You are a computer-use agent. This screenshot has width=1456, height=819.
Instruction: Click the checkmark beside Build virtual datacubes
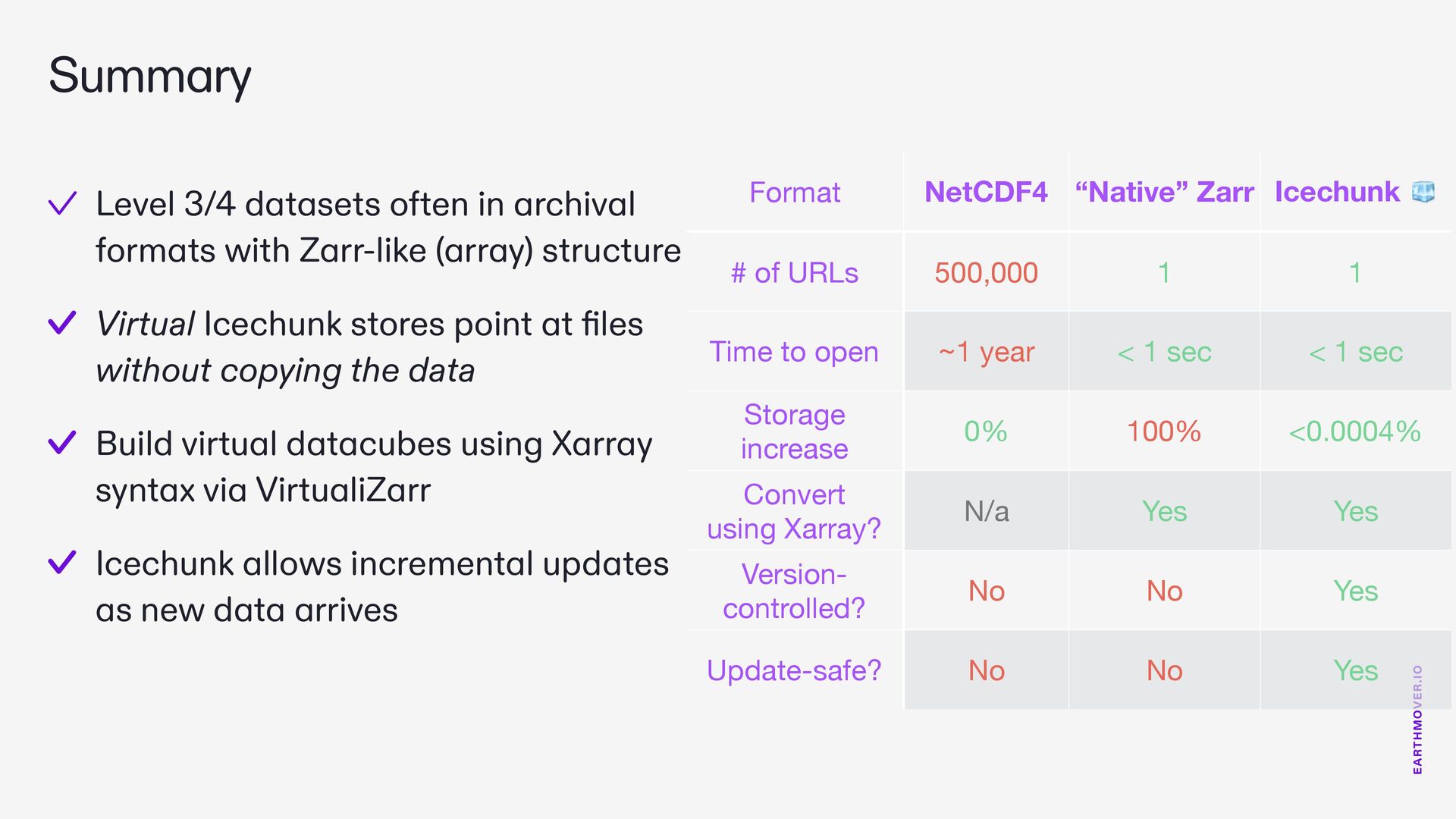click(62, 443)
